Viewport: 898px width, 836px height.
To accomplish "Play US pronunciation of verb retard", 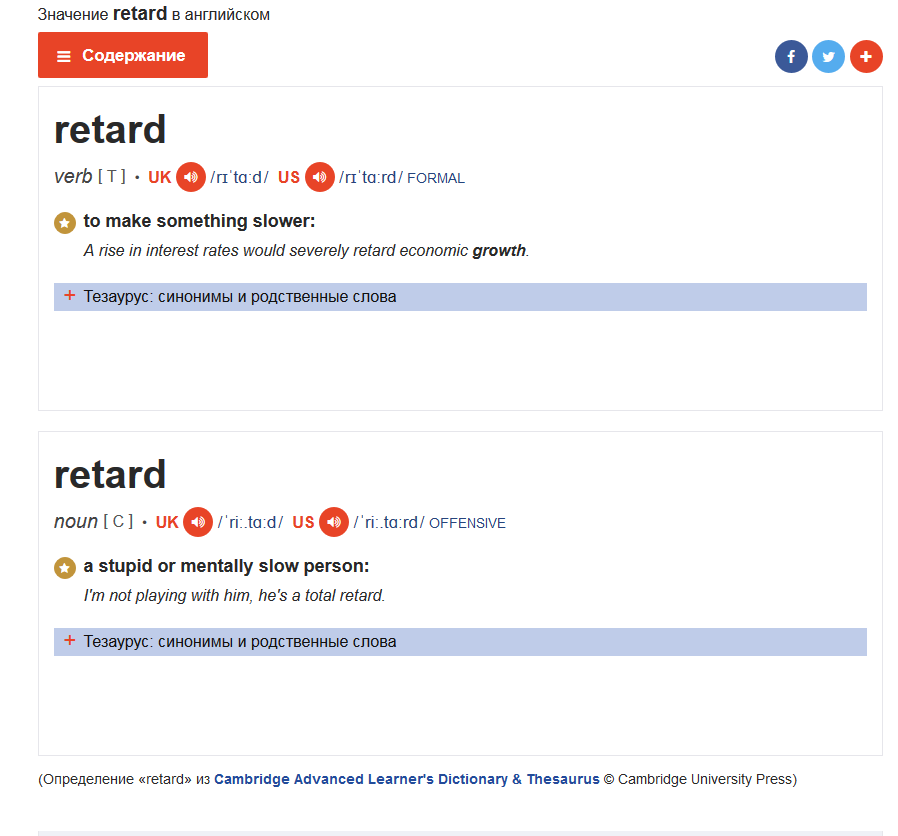I will click(x=320, y=177).
